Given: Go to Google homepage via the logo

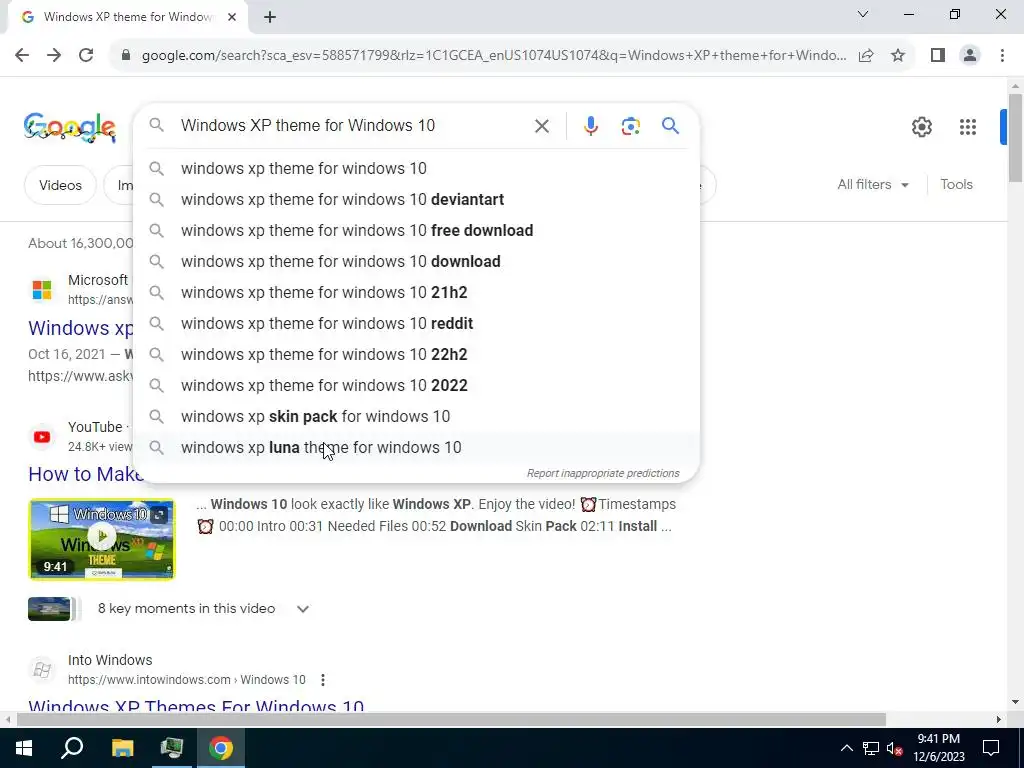Looking at the screenshot, I should (x=70, y=127).
